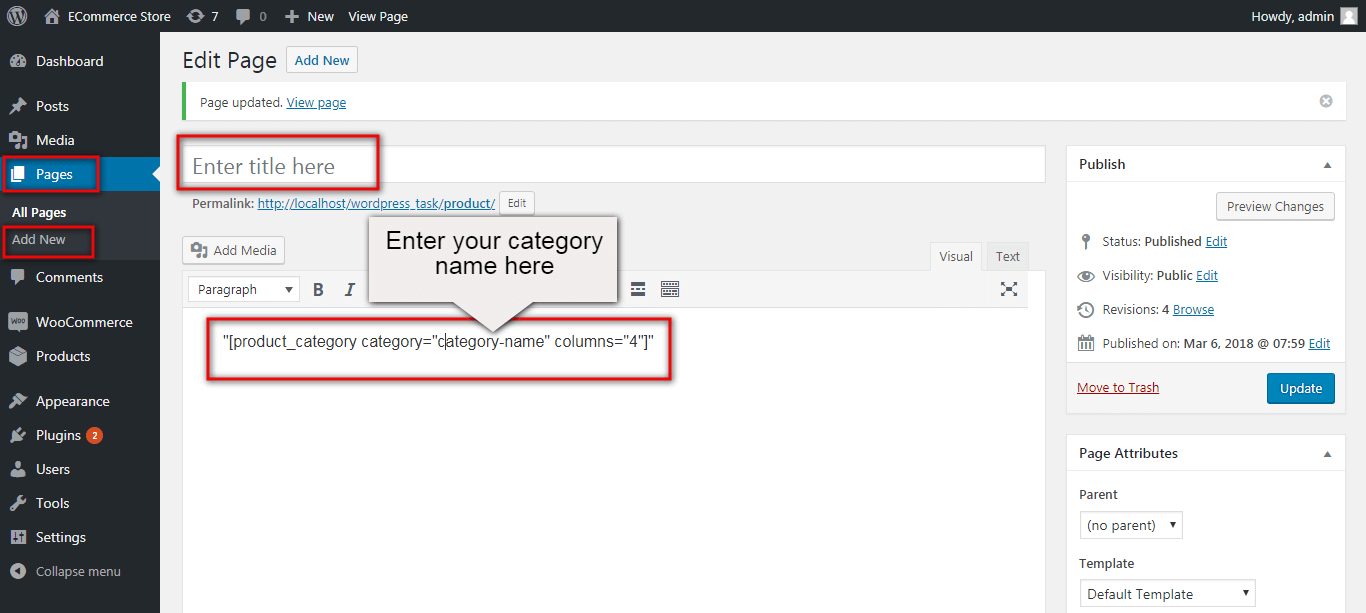
Task: Click the Bold formatting icon
Action: coord(319,290)
